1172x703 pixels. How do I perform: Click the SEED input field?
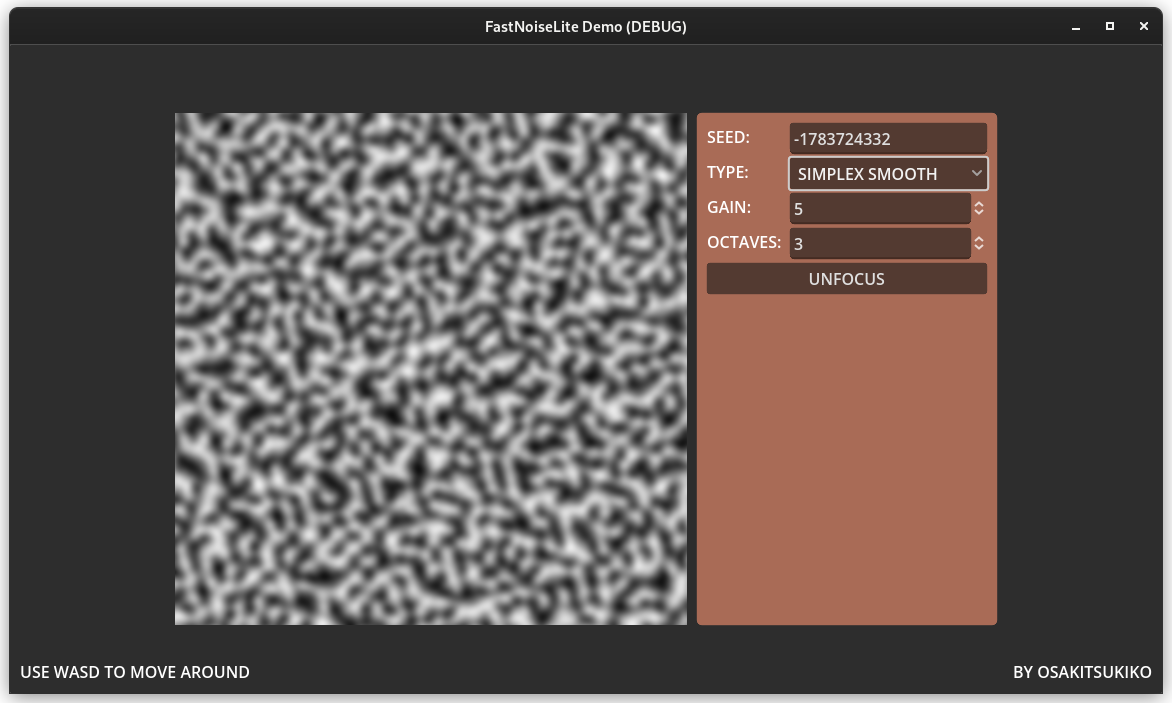[x=888, y=138]
